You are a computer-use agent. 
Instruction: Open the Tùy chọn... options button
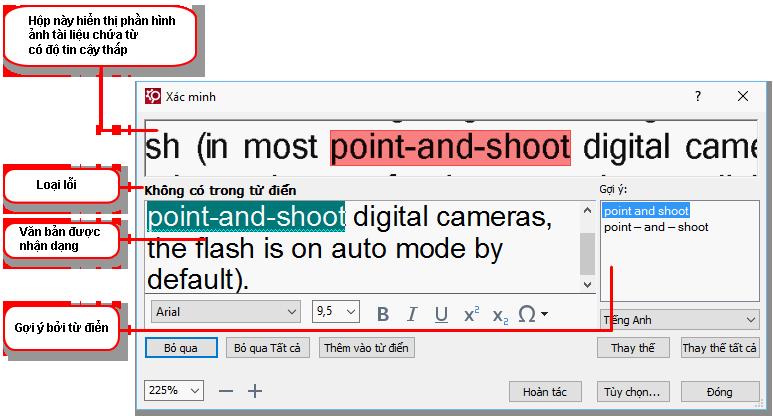pyautogui.click(x=633, y=392)
